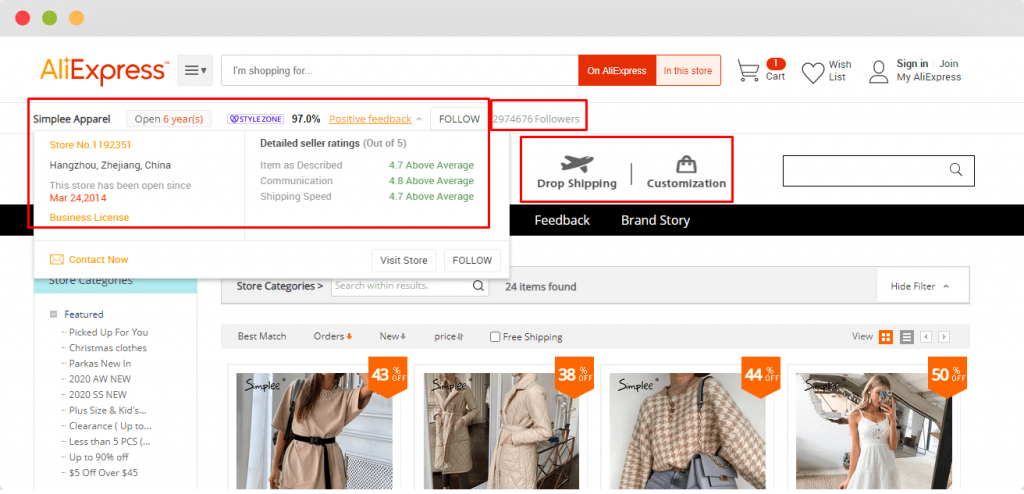Image resolution: width=1024 pixels, height=494 pixels.
Task: Collapse the Featured category tree icon
Action: coord(54,314)
